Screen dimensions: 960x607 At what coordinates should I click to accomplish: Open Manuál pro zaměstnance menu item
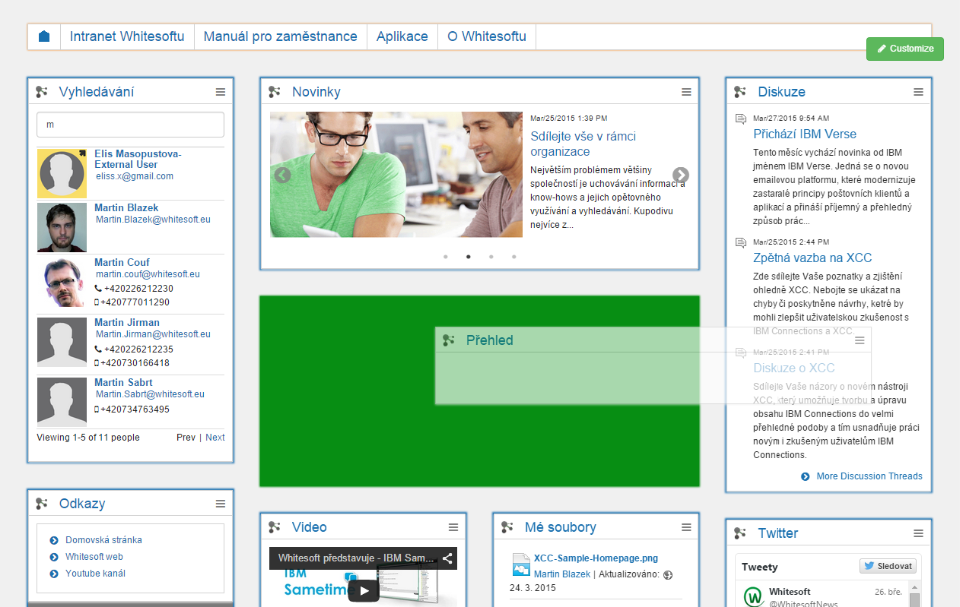tap(280, 37)
